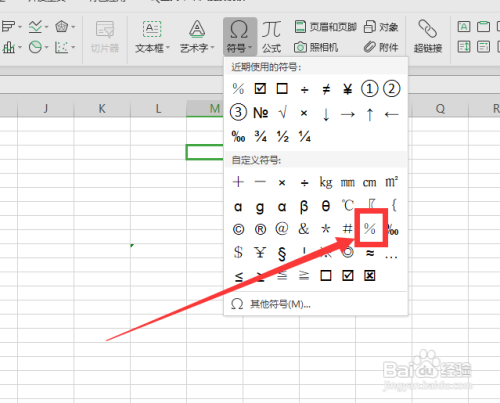The image size is (500, 403).
Task: Open the radar chart dropdown icon
Action: (65, 26)
